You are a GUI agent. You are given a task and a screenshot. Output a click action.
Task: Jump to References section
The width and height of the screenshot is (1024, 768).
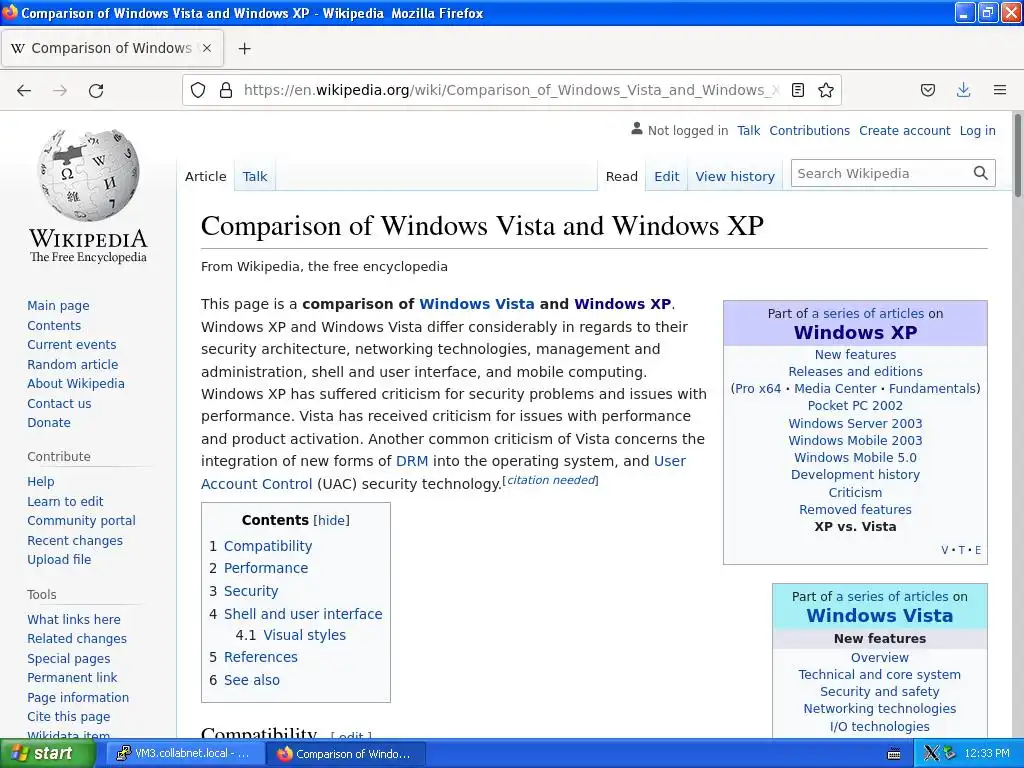[x=261, y=657]
